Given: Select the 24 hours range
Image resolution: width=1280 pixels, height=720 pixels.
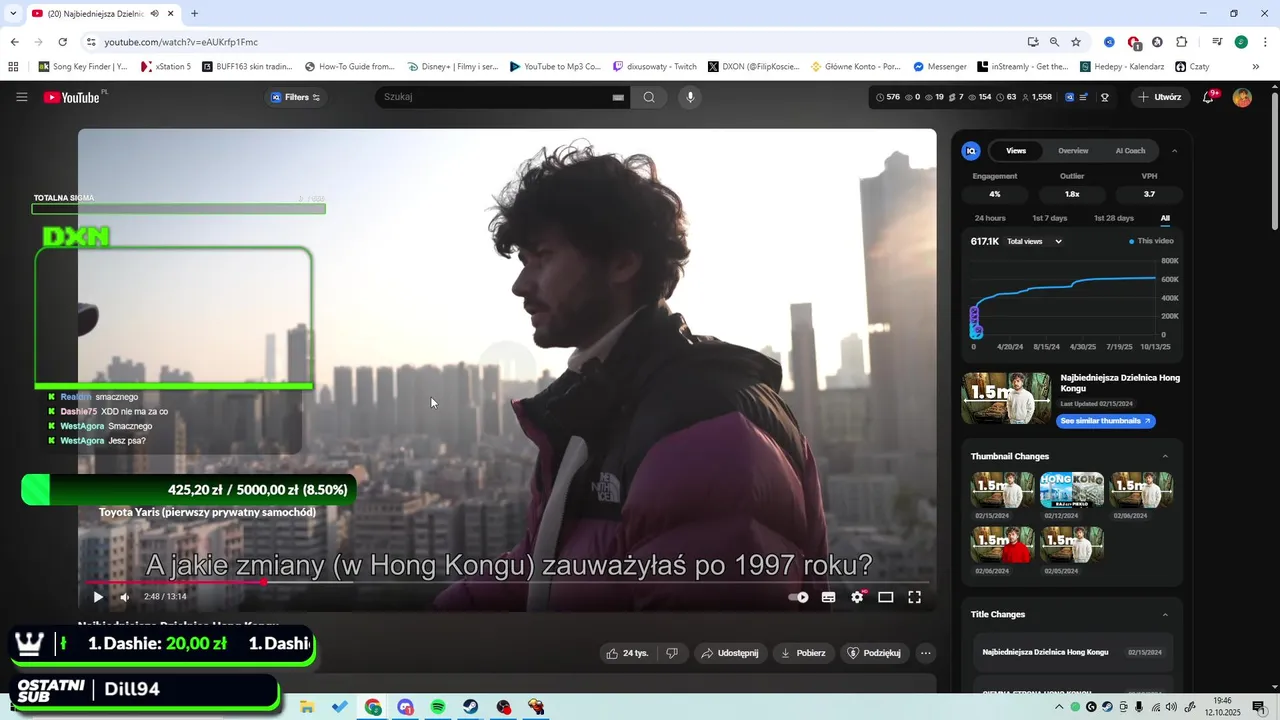Looking at the screenshot, I should (990, 218).
